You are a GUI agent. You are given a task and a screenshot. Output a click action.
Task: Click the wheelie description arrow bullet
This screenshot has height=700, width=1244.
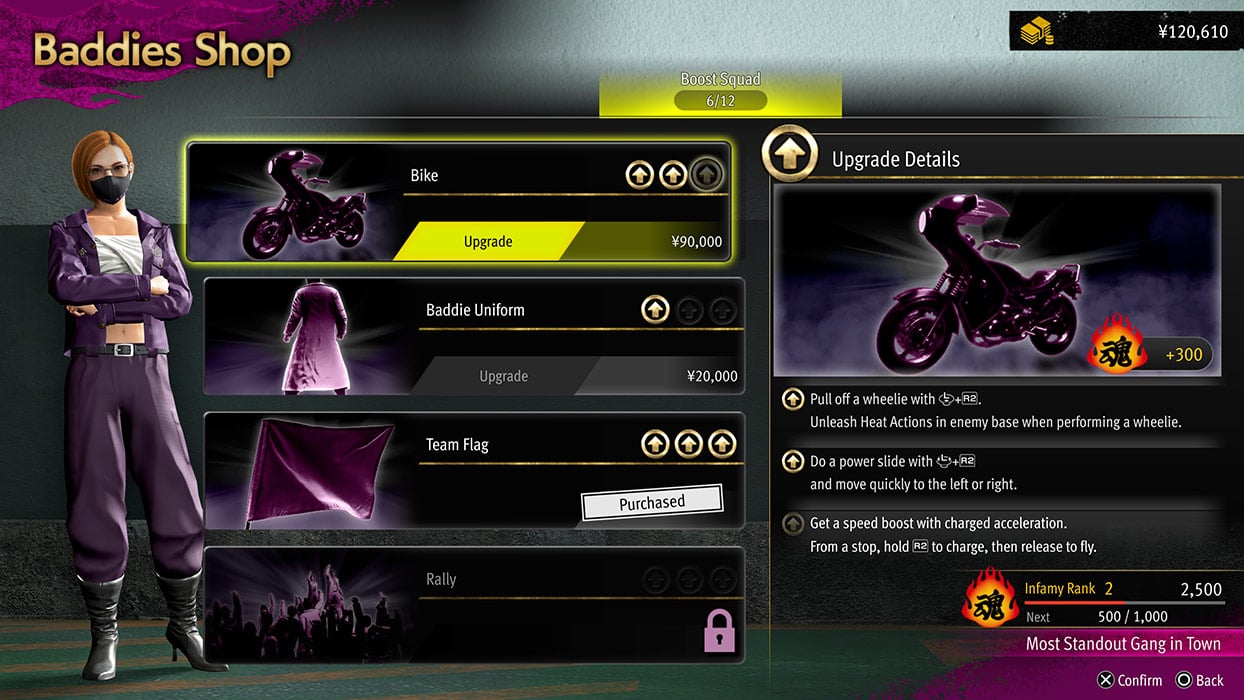click(793, 400)
